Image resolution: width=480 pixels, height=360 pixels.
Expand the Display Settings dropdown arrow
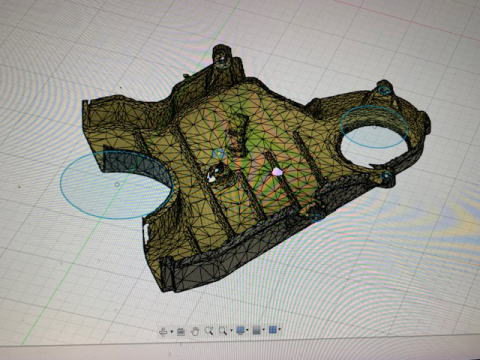pos(247,330)
